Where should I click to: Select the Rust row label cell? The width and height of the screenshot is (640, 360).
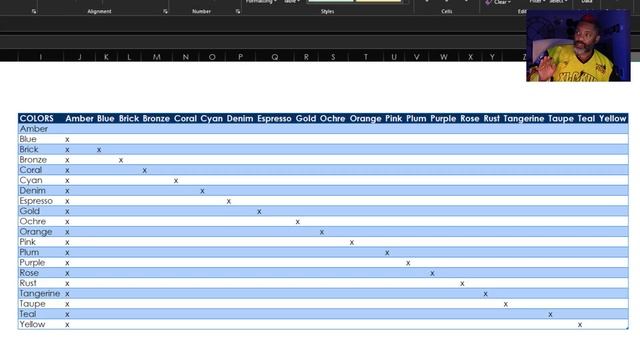pyautogui.click(x=41, y=283)
